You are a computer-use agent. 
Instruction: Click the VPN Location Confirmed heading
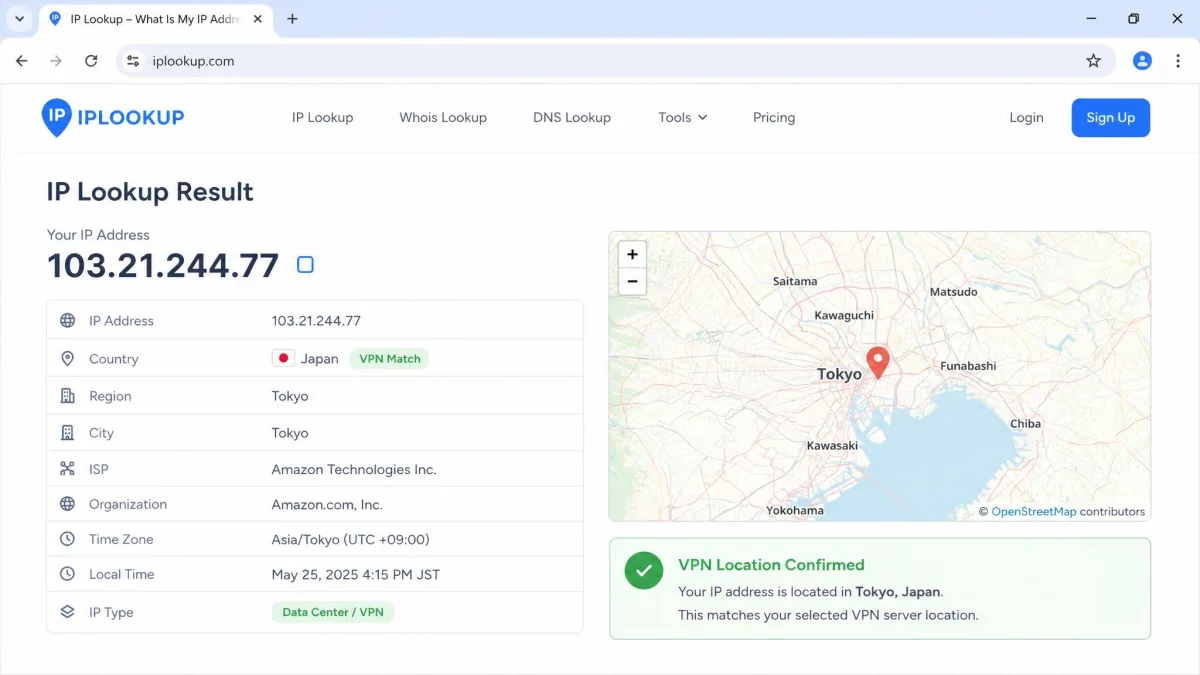point(771,565)
